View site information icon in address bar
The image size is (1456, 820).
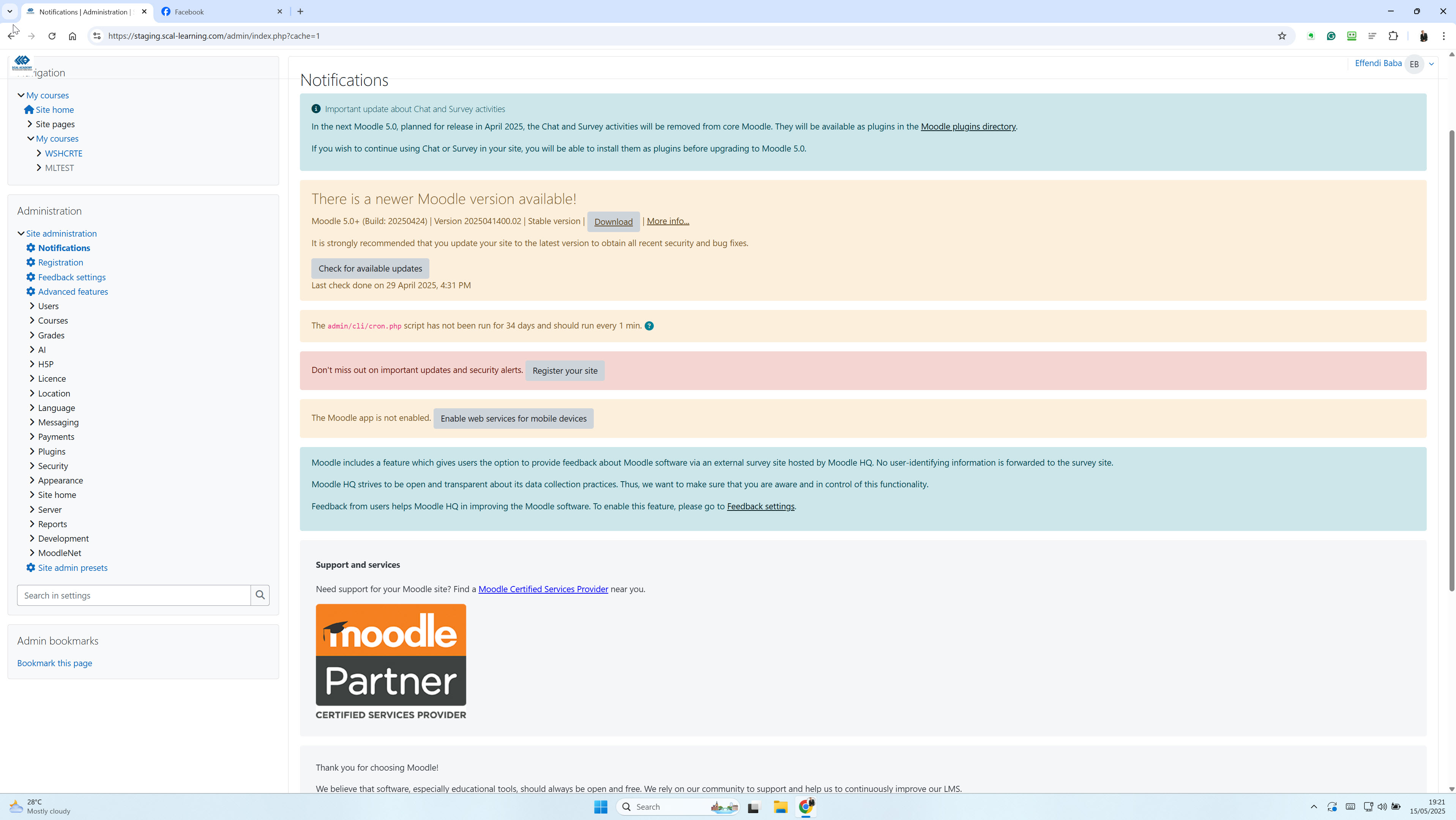(x=97, y=36)
